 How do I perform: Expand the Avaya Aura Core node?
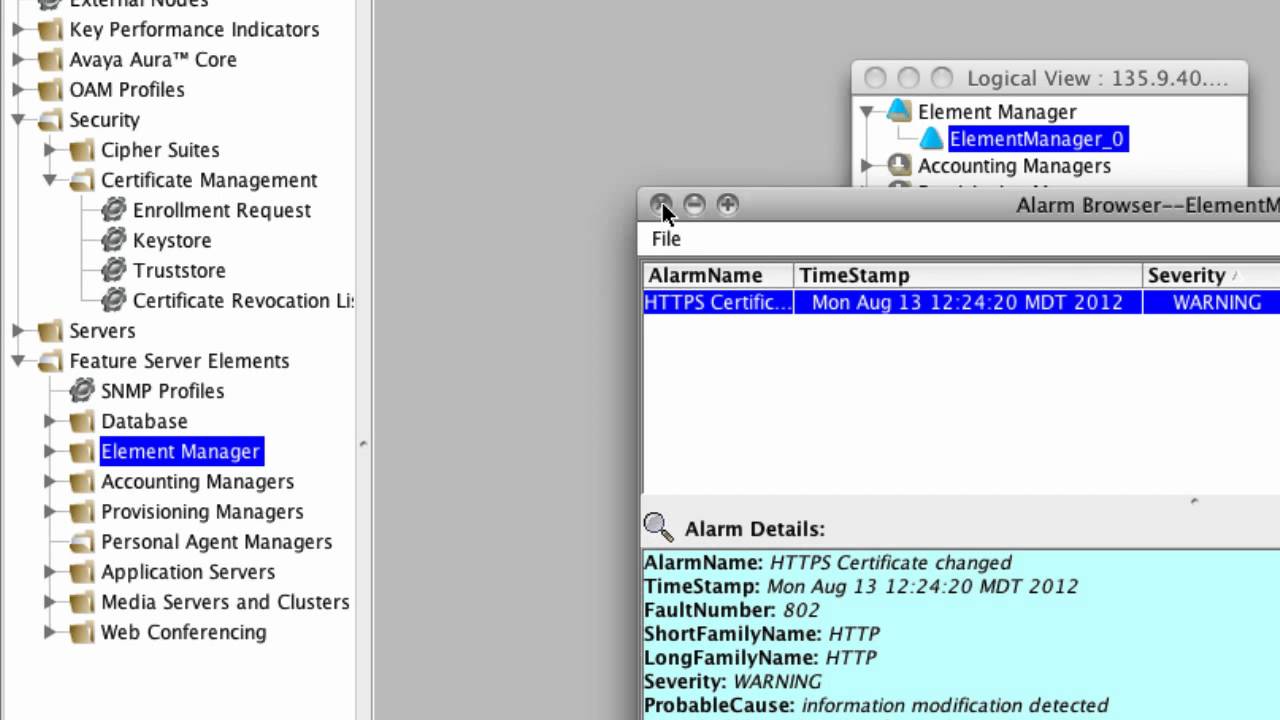coord(18,60)
